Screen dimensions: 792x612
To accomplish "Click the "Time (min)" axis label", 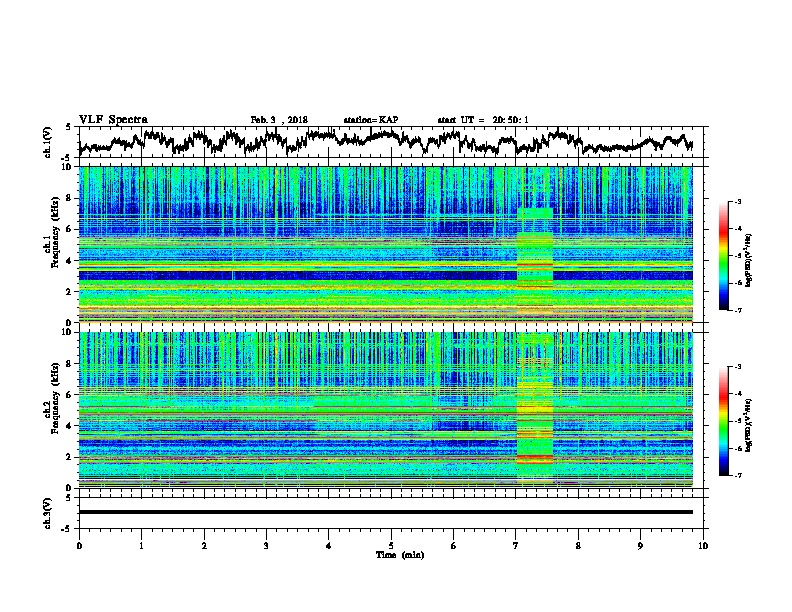I will point(400,555).
